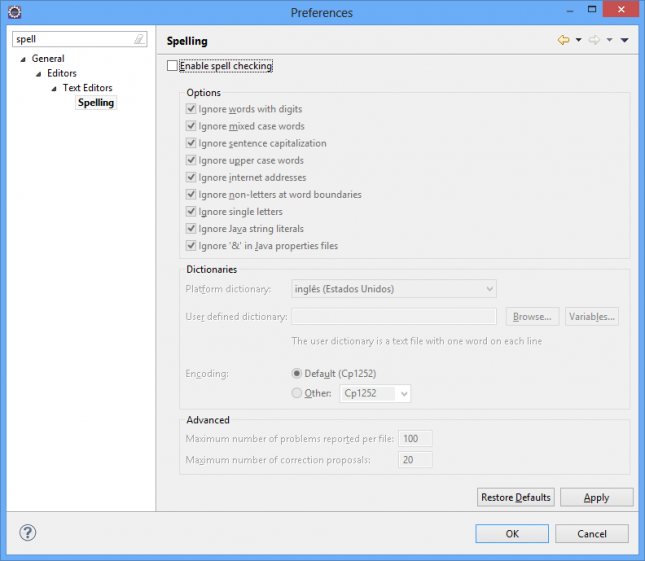
Task: Click the 'Dictionaries' group label
Action: point(211,269)
